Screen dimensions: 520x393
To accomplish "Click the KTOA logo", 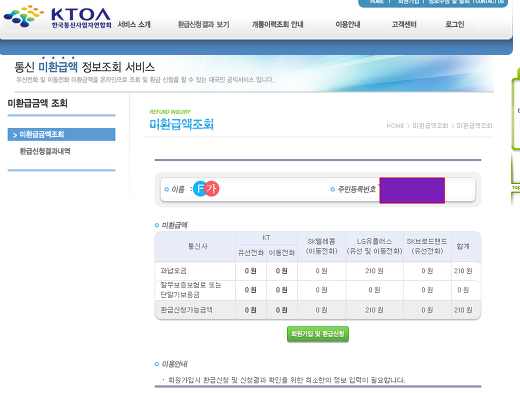I will pyautogui.click(x=57, y=17).
